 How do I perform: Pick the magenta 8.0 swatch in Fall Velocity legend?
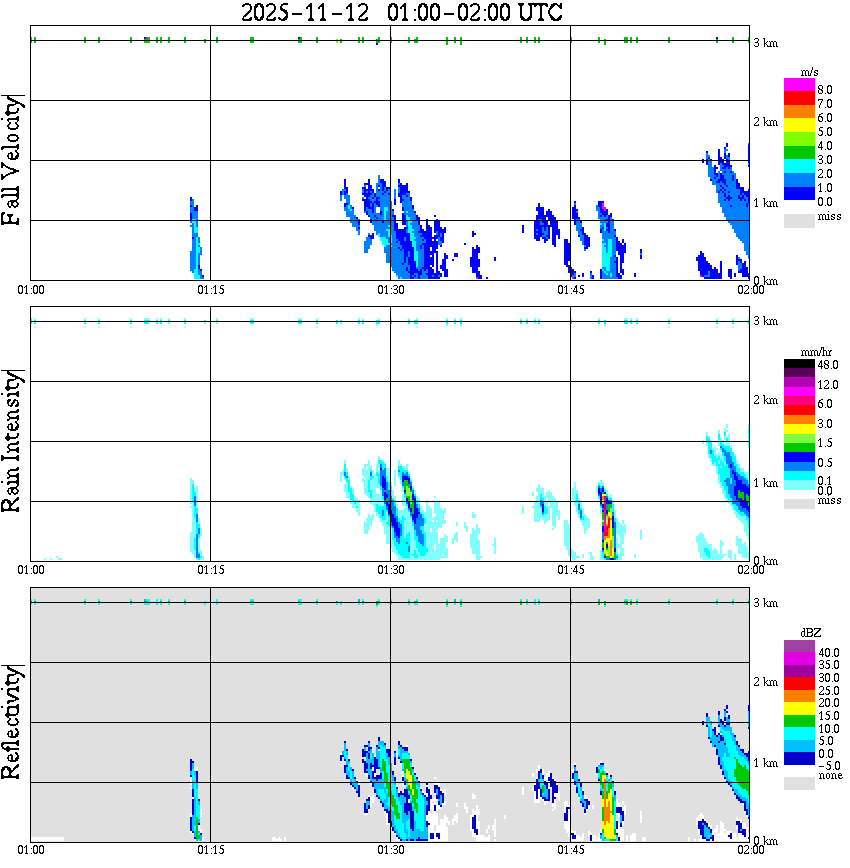pyautogui.click(x=799, y=85)
